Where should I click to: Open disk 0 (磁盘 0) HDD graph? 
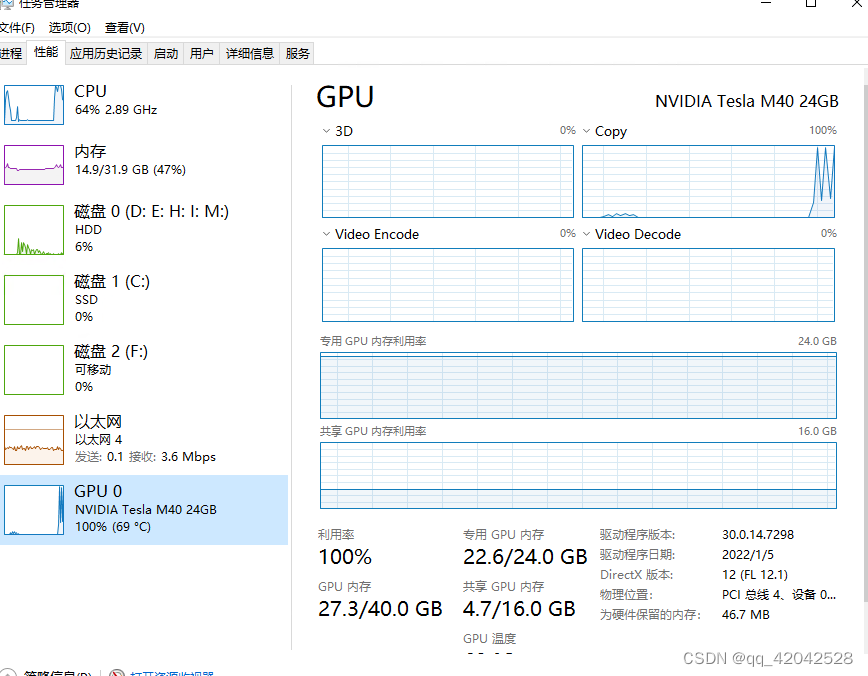pyautogui.click(x=34, y=230)
